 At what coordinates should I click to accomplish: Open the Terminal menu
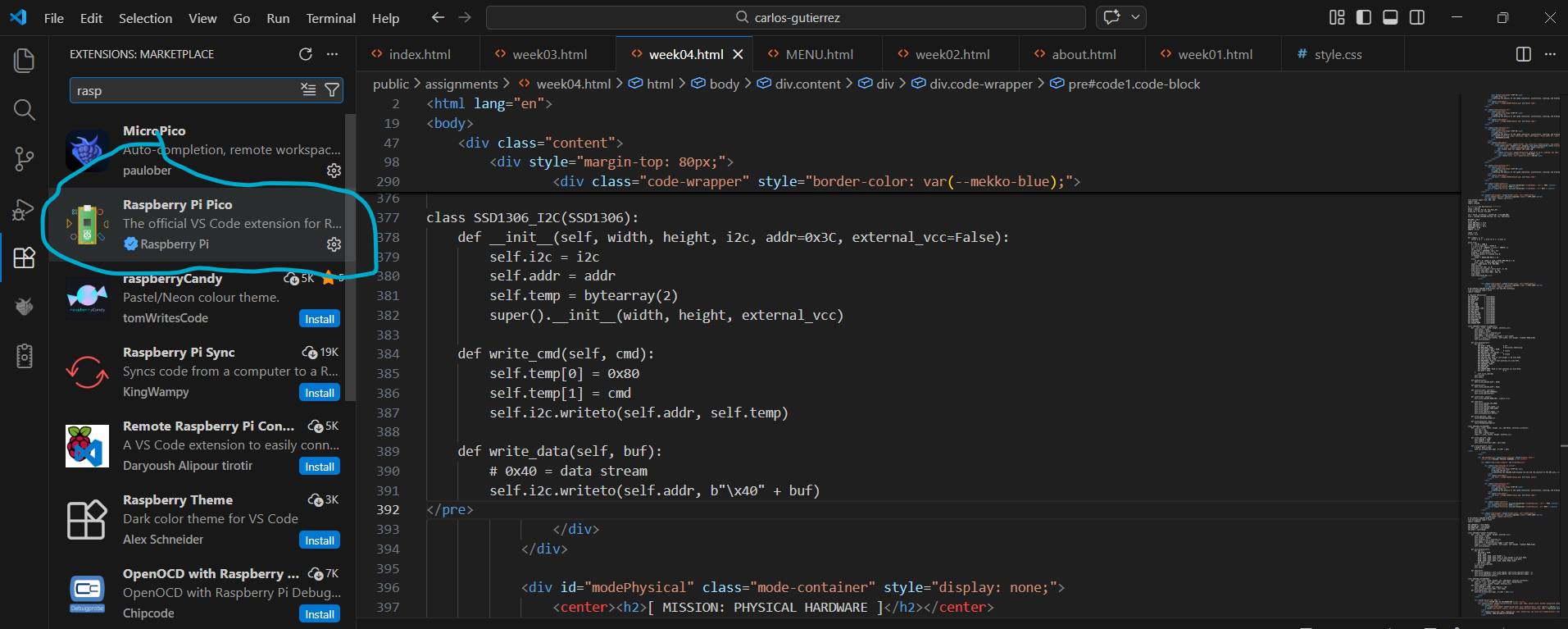(x=331, y=18)
